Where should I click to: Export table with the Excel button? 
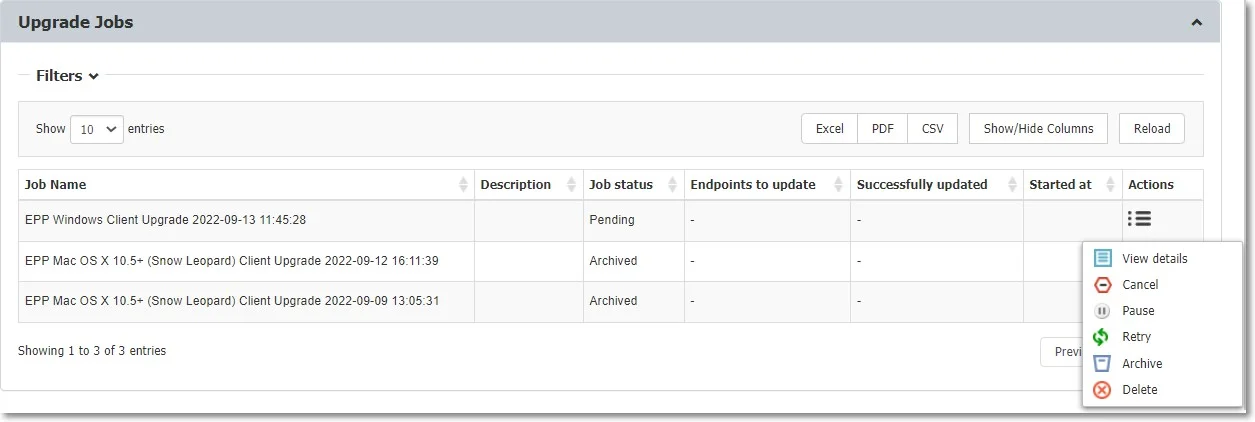coord(830,129)
